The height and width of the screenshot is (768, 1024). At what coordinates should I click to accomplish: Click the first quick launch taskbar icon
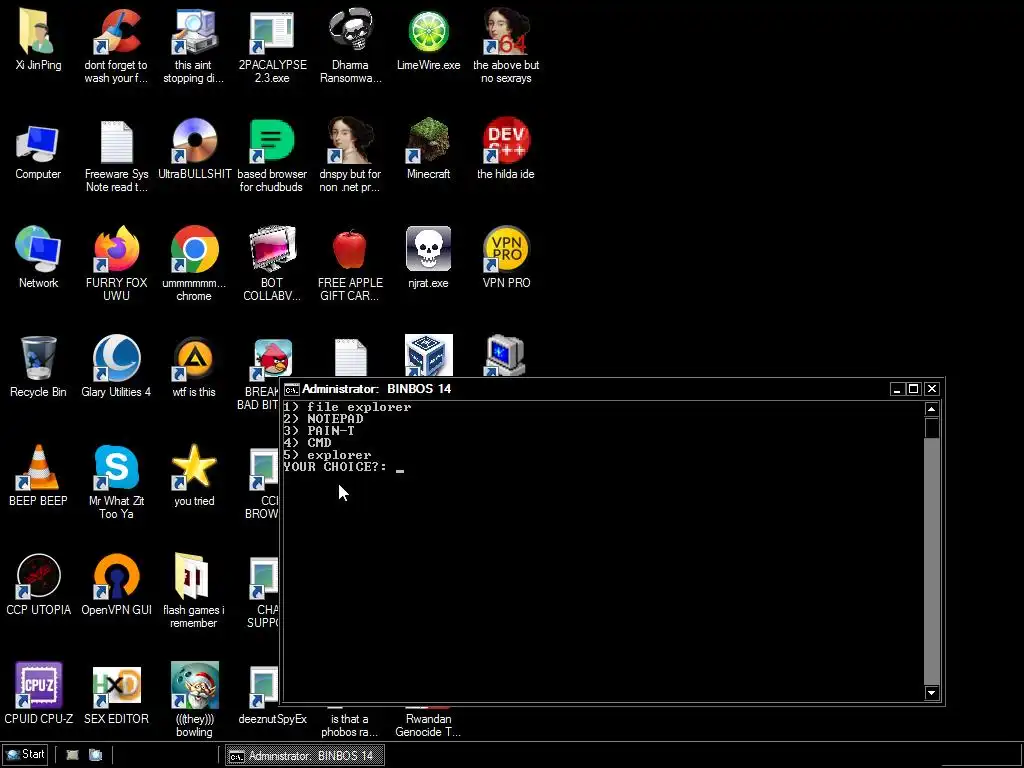[x=72, y=755]
